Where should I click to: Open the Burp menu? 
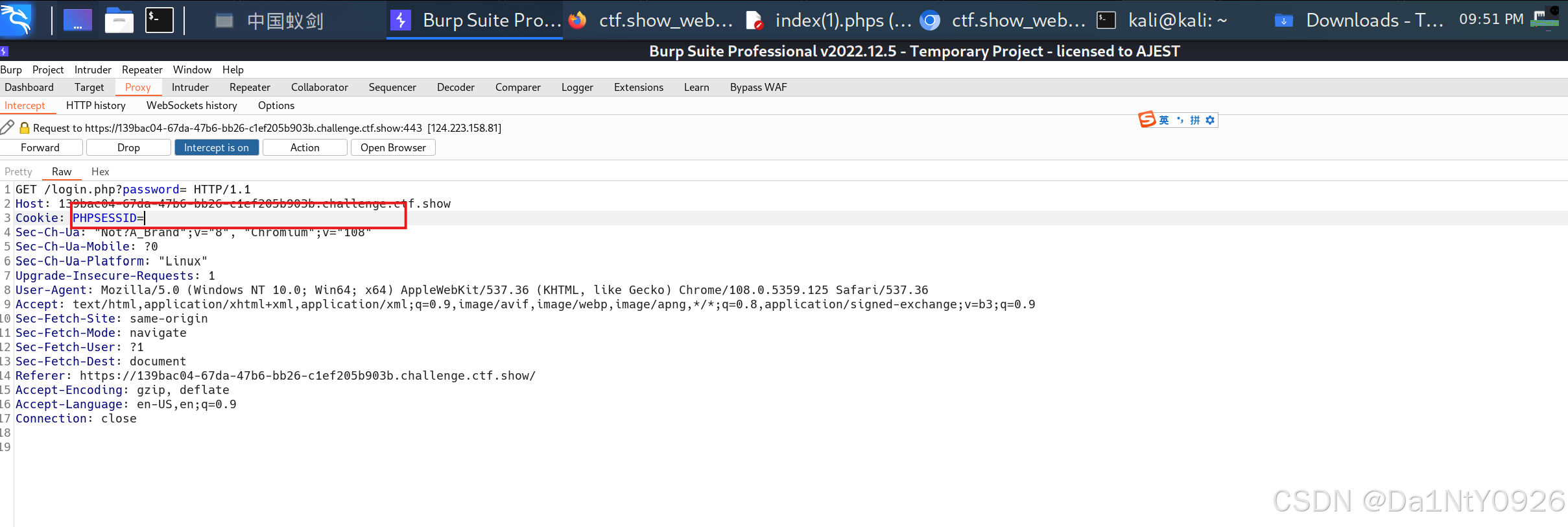coord(11,69)
